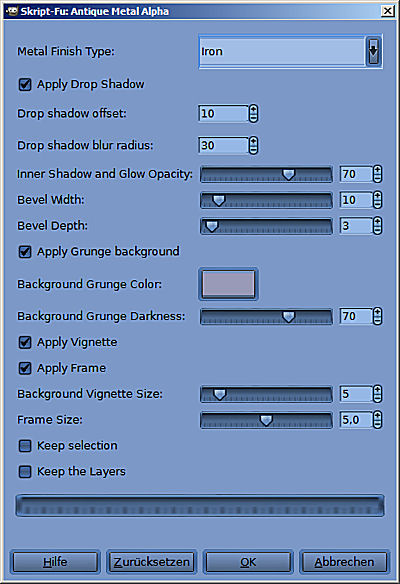Screen dimensions: 400x584
Task: Disable the Apply Vignette option
Action: (25, 342)
